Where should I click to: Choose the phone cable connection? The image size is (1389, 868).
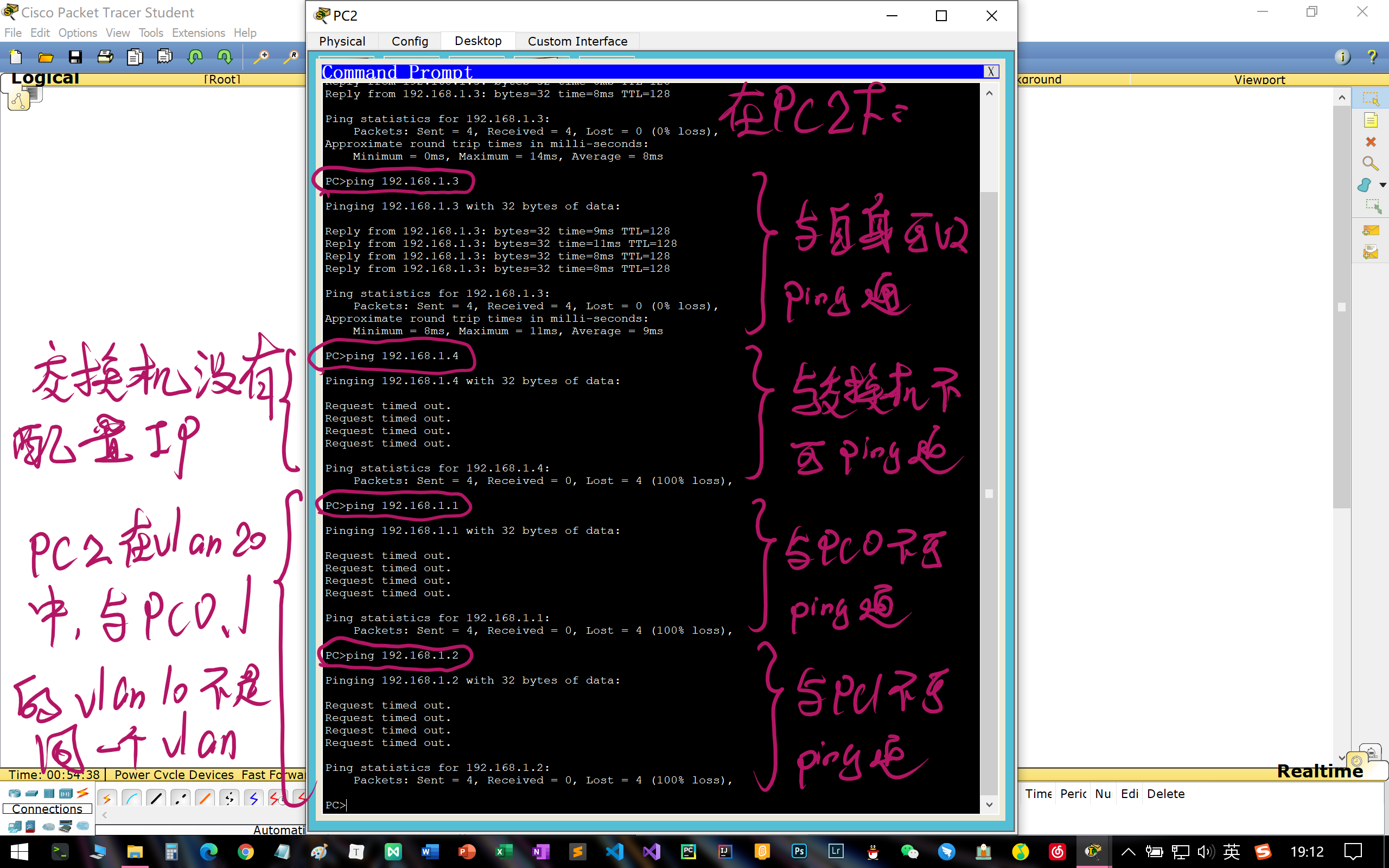(229, 798)
